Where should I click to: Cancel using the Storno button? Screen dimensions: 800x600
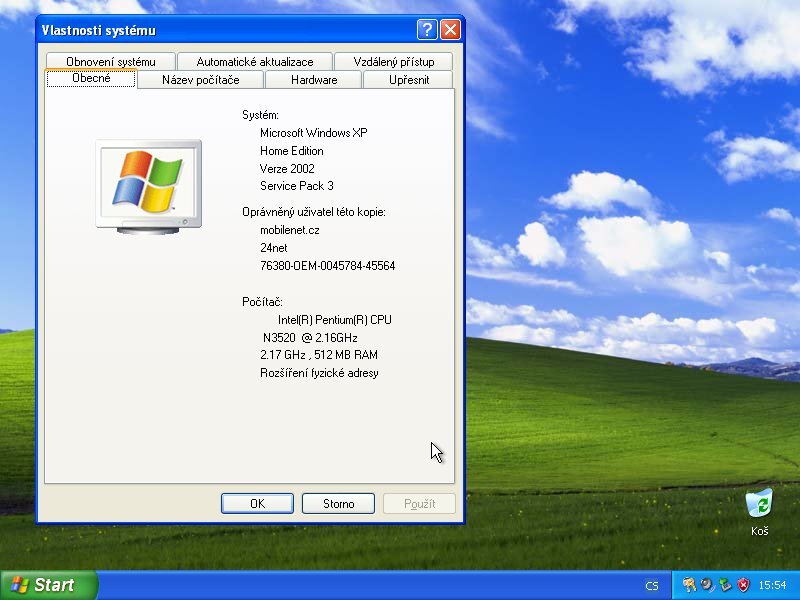pyautogui.click(x=338, y=503)
